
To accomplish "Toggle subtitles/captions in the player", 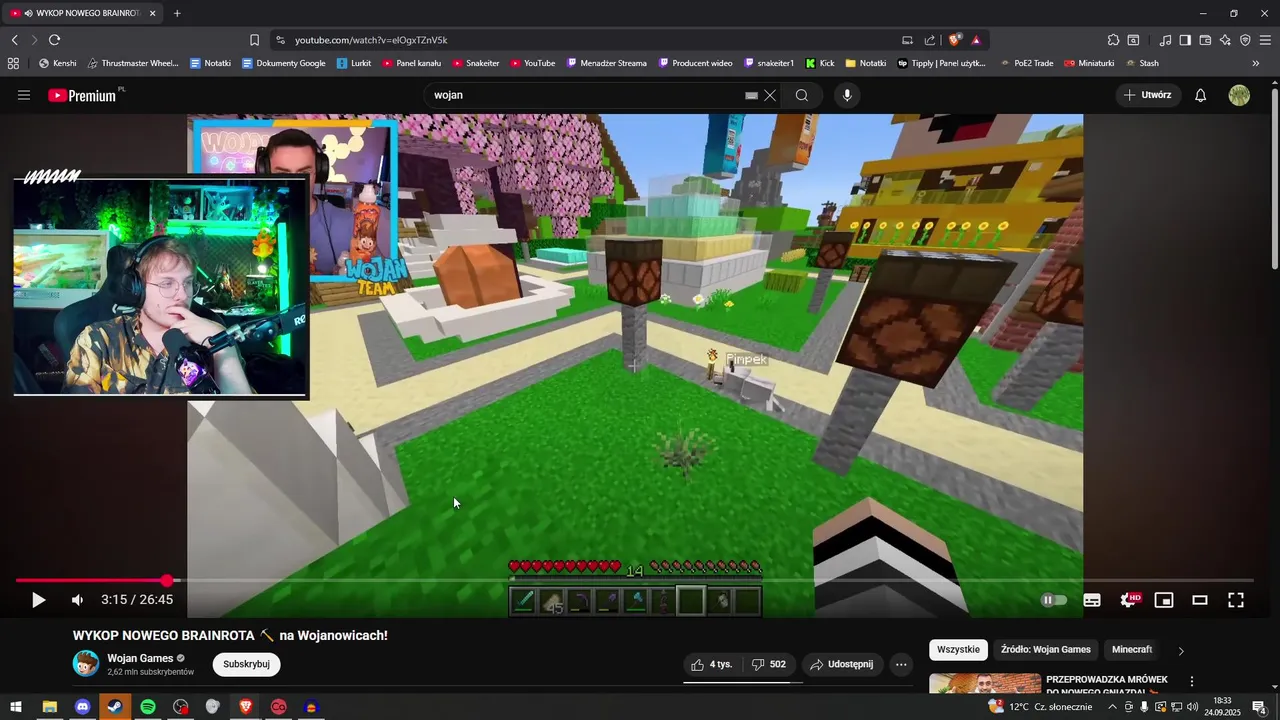I will coord(1092,600).
